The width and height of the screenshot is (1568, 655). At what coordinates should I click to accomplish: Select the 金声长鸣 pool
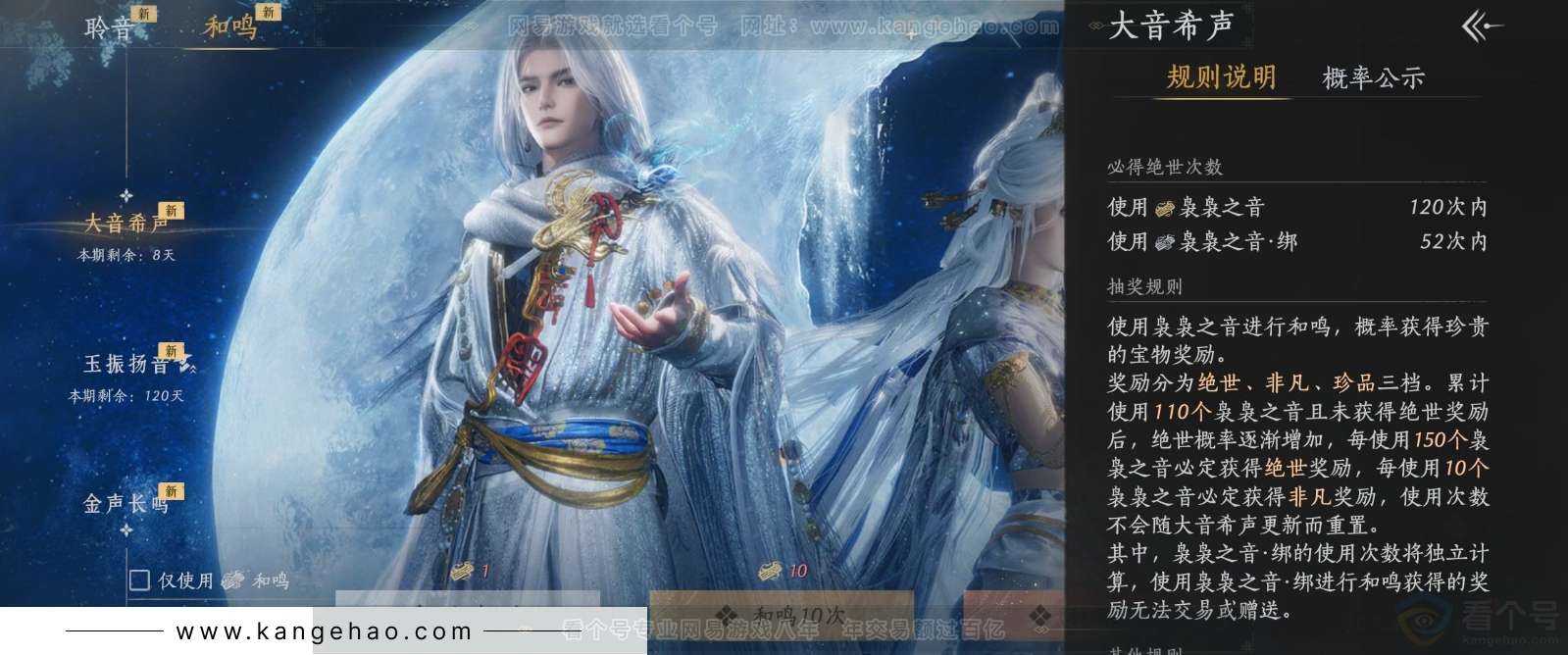click(x=126, y=504)
